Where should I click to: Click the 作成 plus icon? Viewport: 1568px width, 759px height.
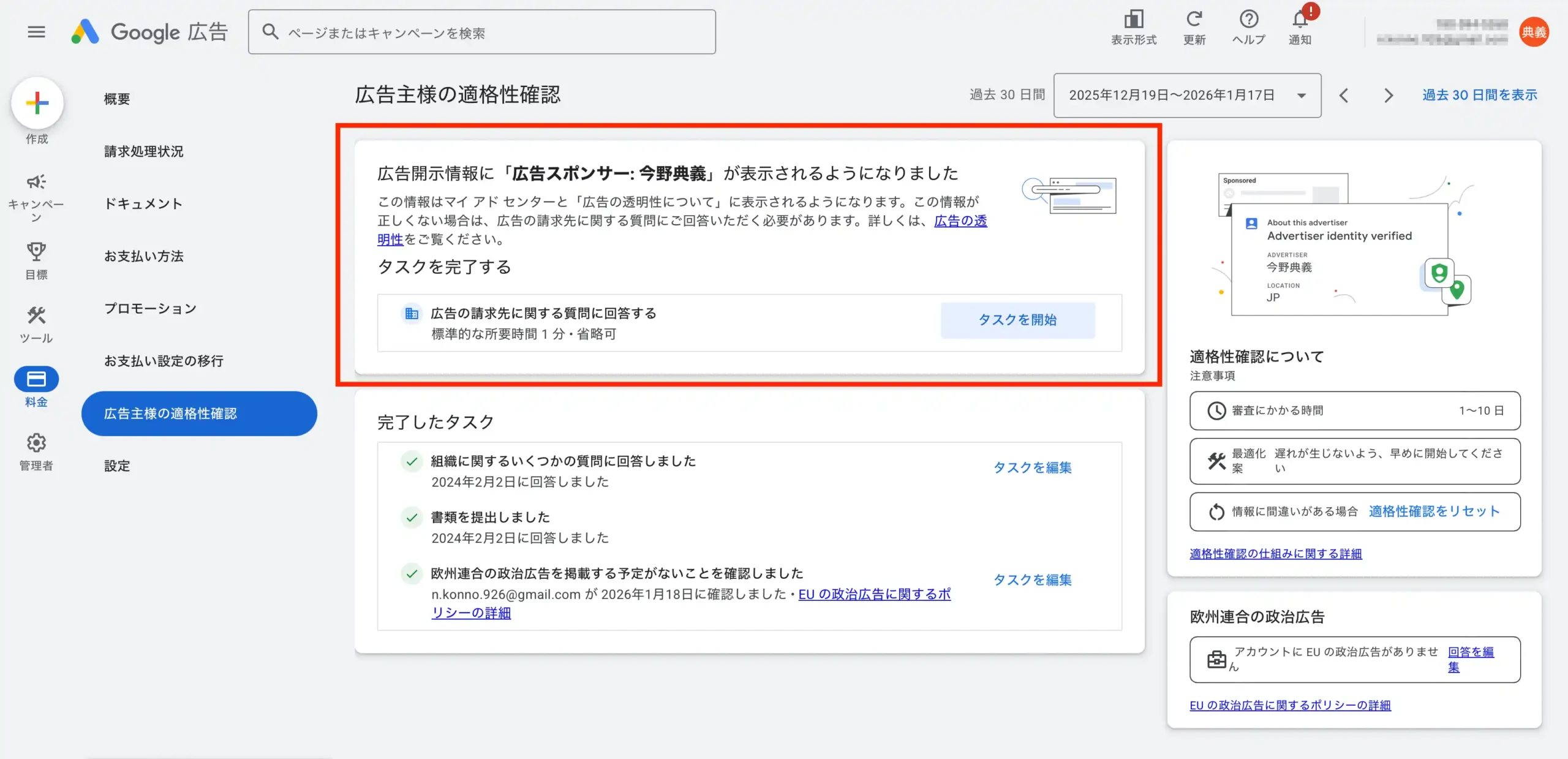coord(36,103)
